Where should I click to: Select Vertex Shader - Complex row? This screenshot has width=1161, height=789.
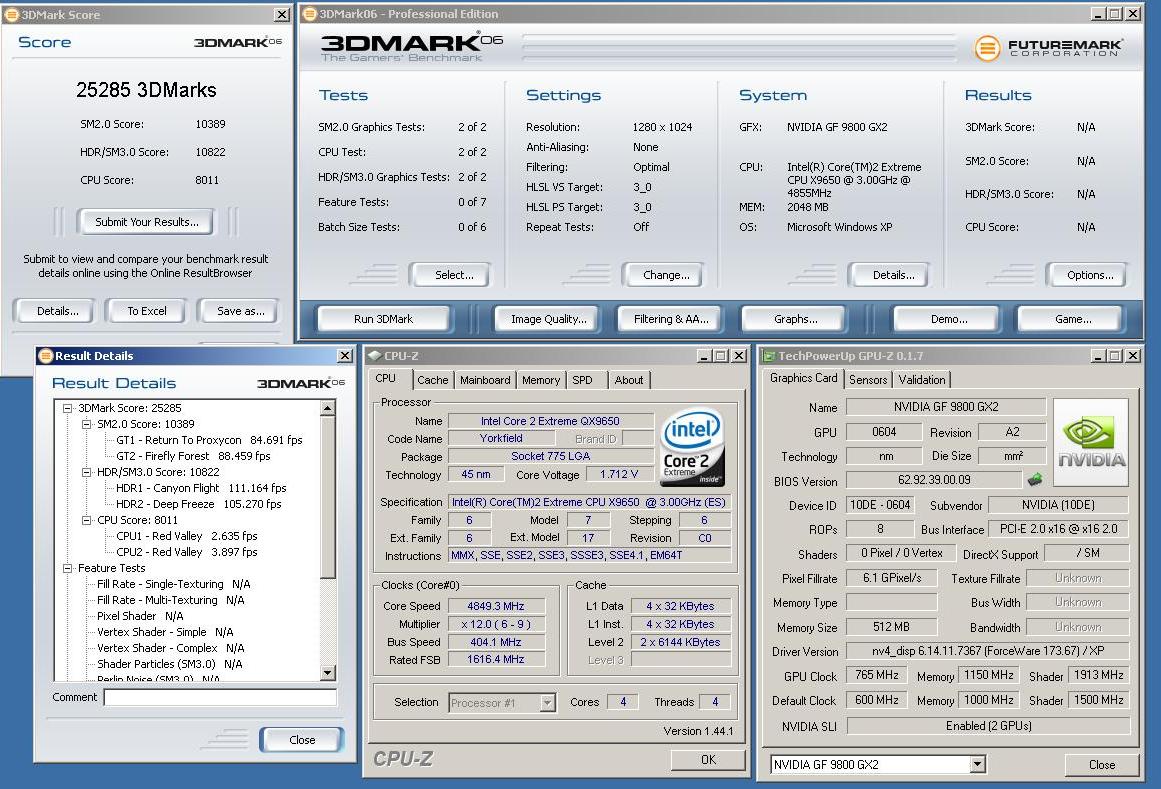(x=170, y=648)
